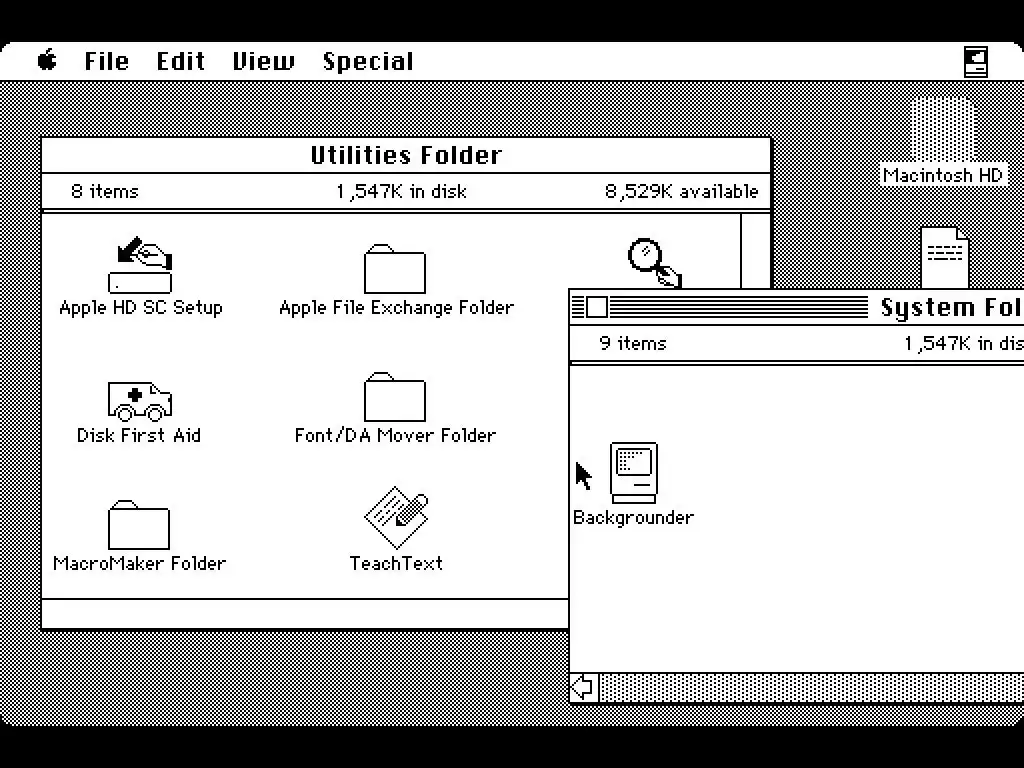Click the left scroll arrow in System Folder

583,687
